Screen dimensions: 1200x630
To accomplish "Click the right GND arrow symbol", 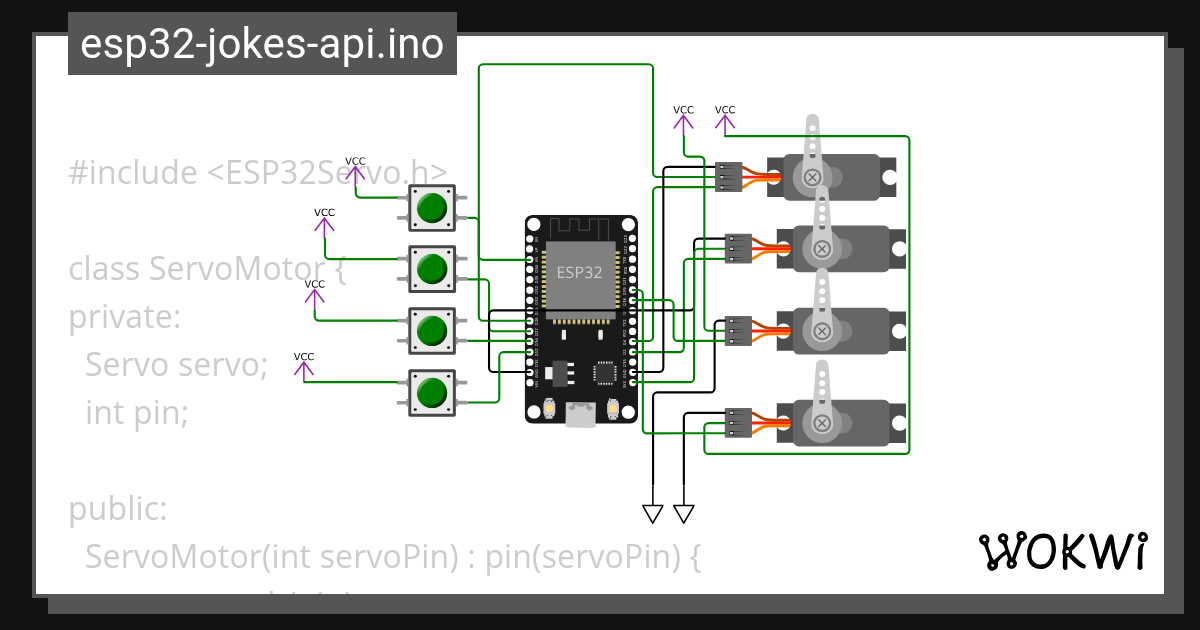I will tap(683, 513).
